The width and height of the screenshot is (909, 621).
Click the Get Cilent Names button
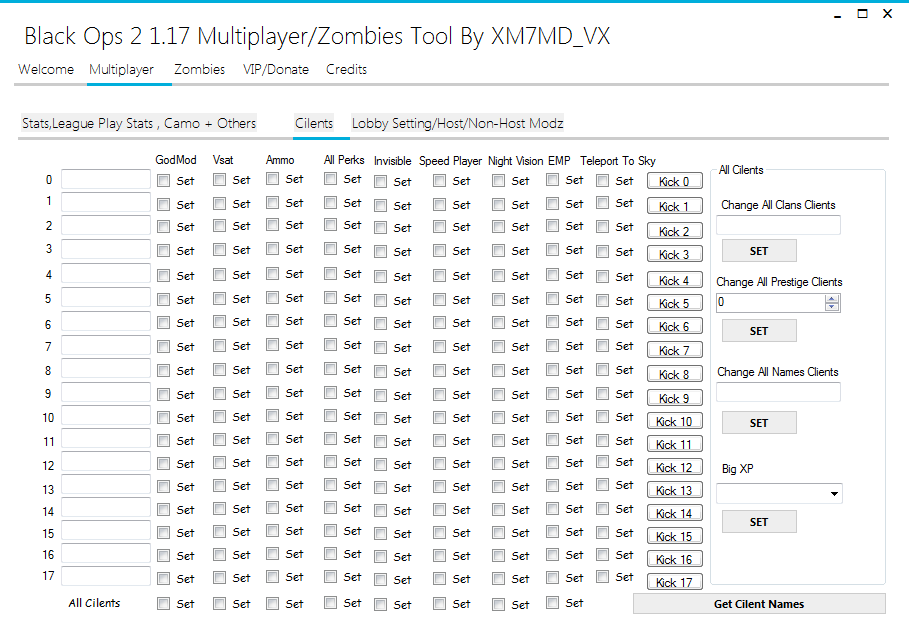tap(759, 604)
